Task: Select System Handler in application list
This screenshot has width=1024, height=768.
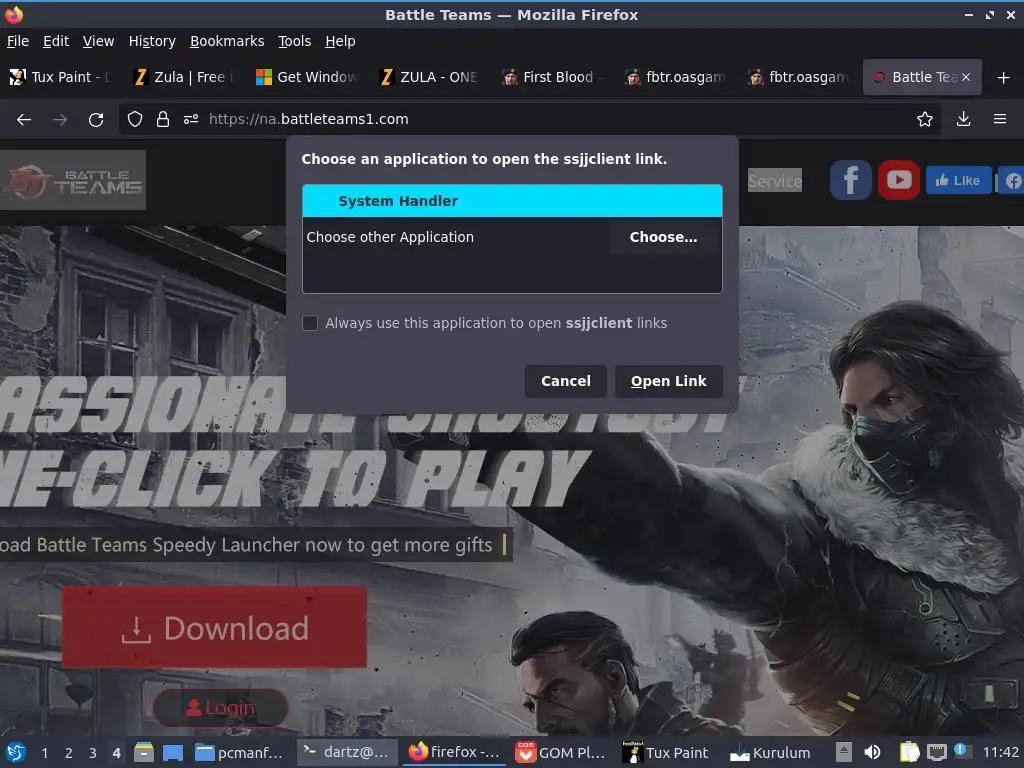Action: pos(512,201)
